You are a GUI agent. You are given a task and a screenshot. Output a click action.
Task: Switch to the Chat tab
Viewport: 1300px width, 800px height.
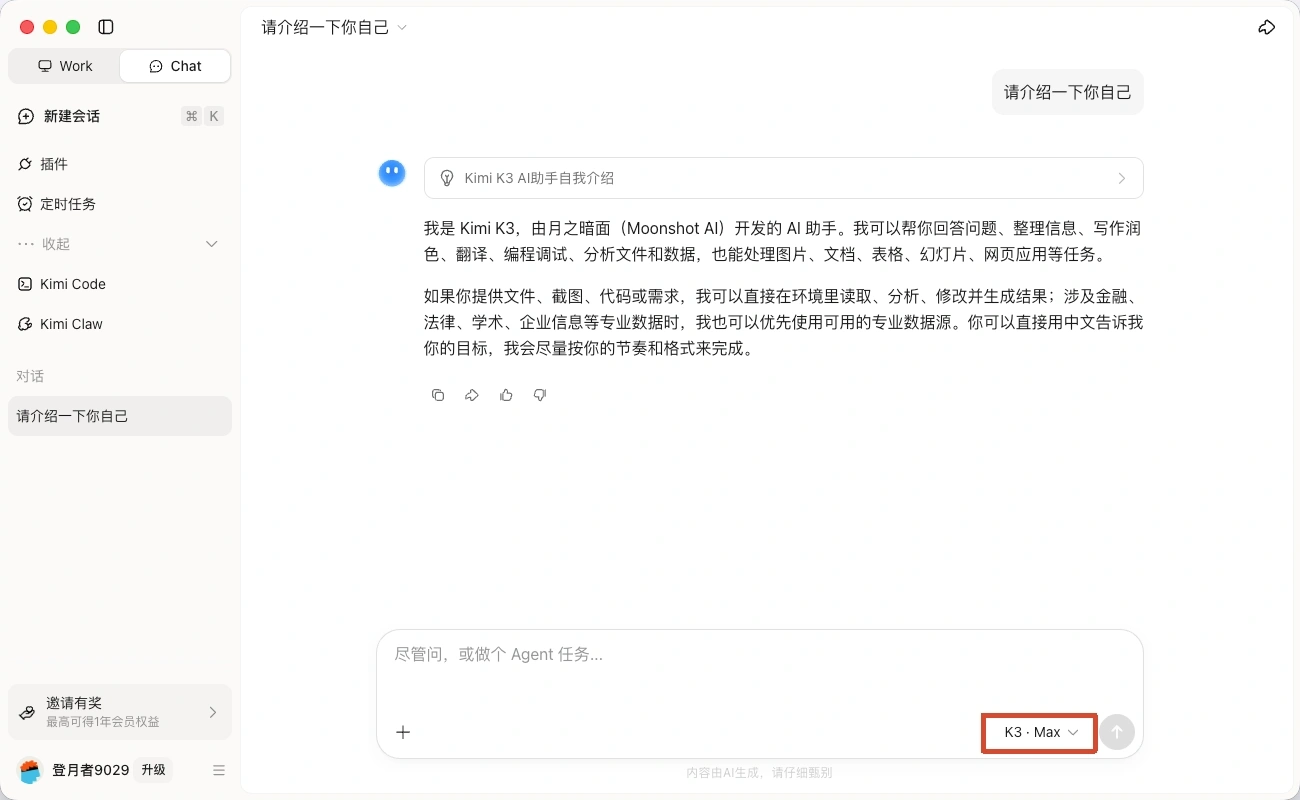click(175, 66)
